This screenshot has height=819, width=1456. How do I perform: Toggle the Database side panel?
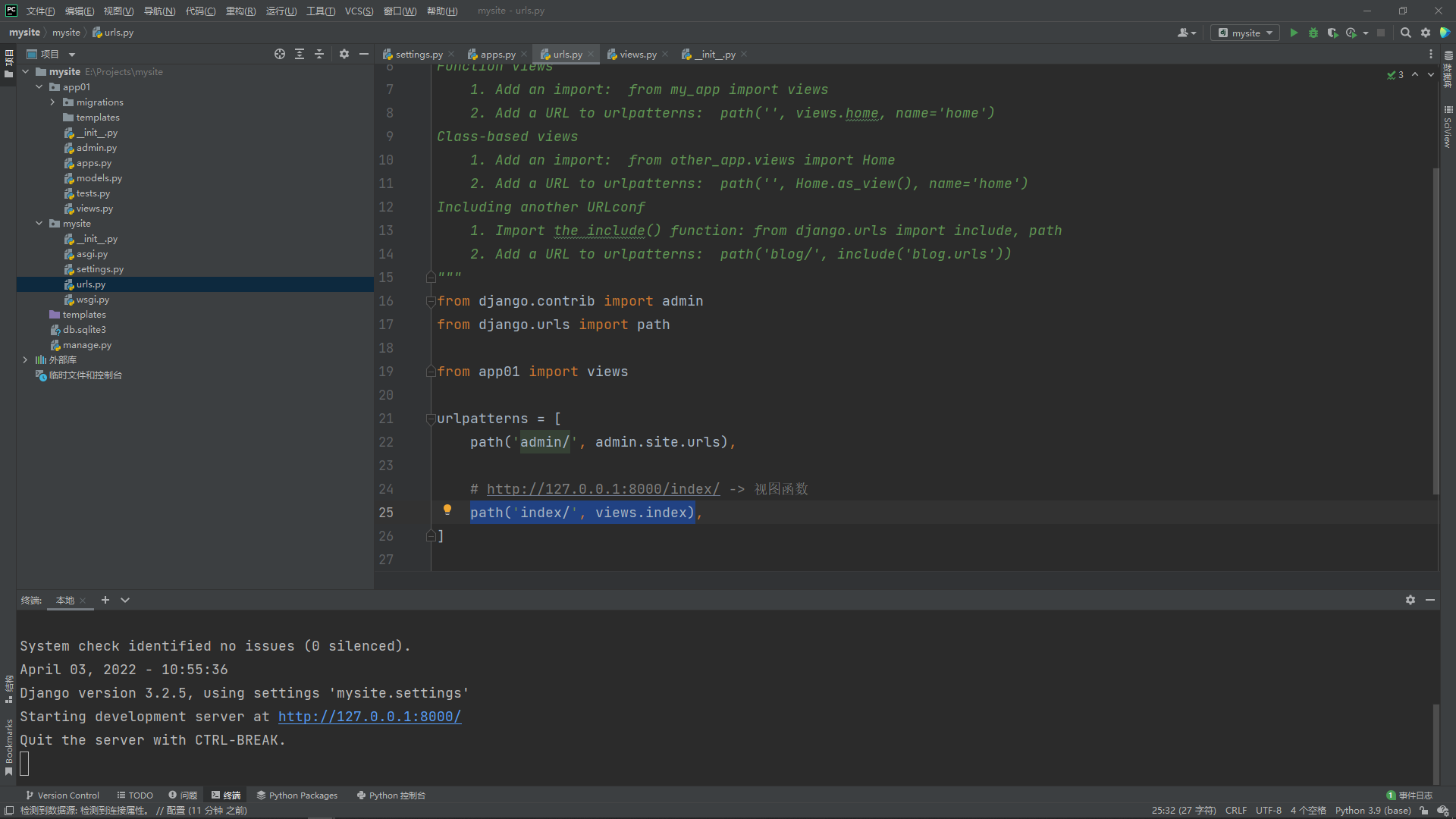click(x=1448, y=70)
